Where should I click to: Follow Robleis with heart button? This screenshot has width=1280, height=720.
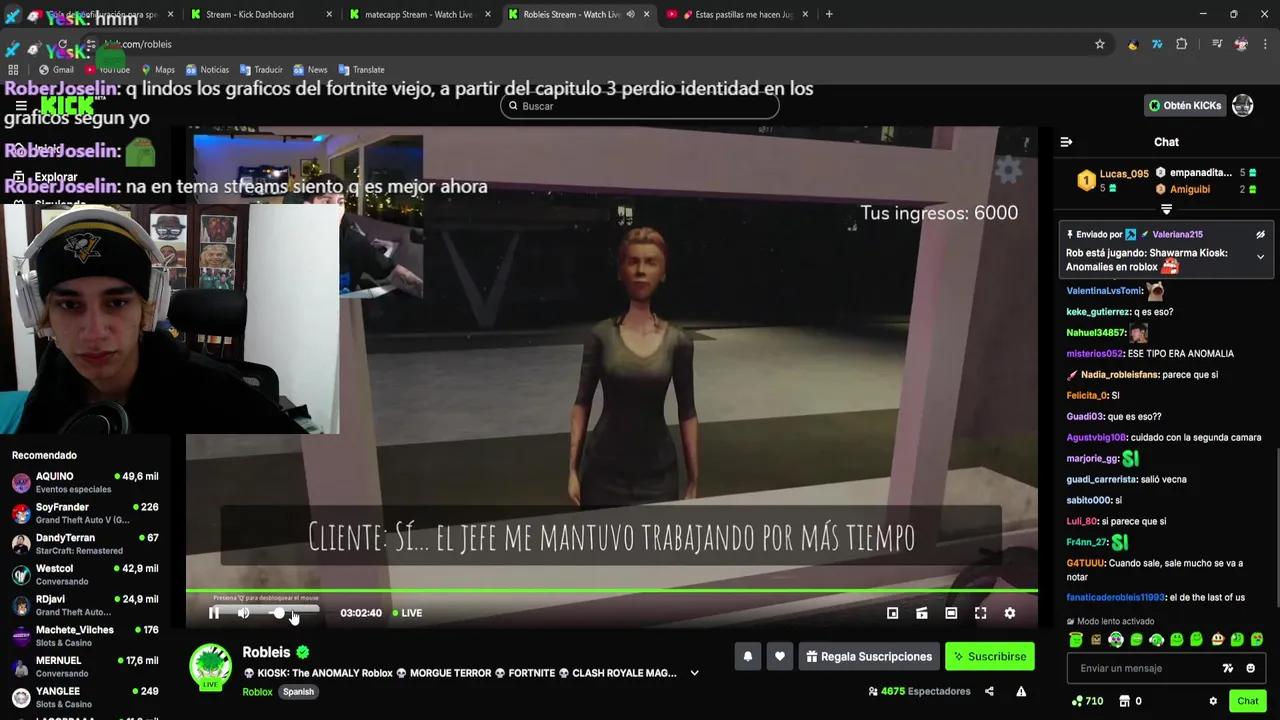(x=780, y=657)
